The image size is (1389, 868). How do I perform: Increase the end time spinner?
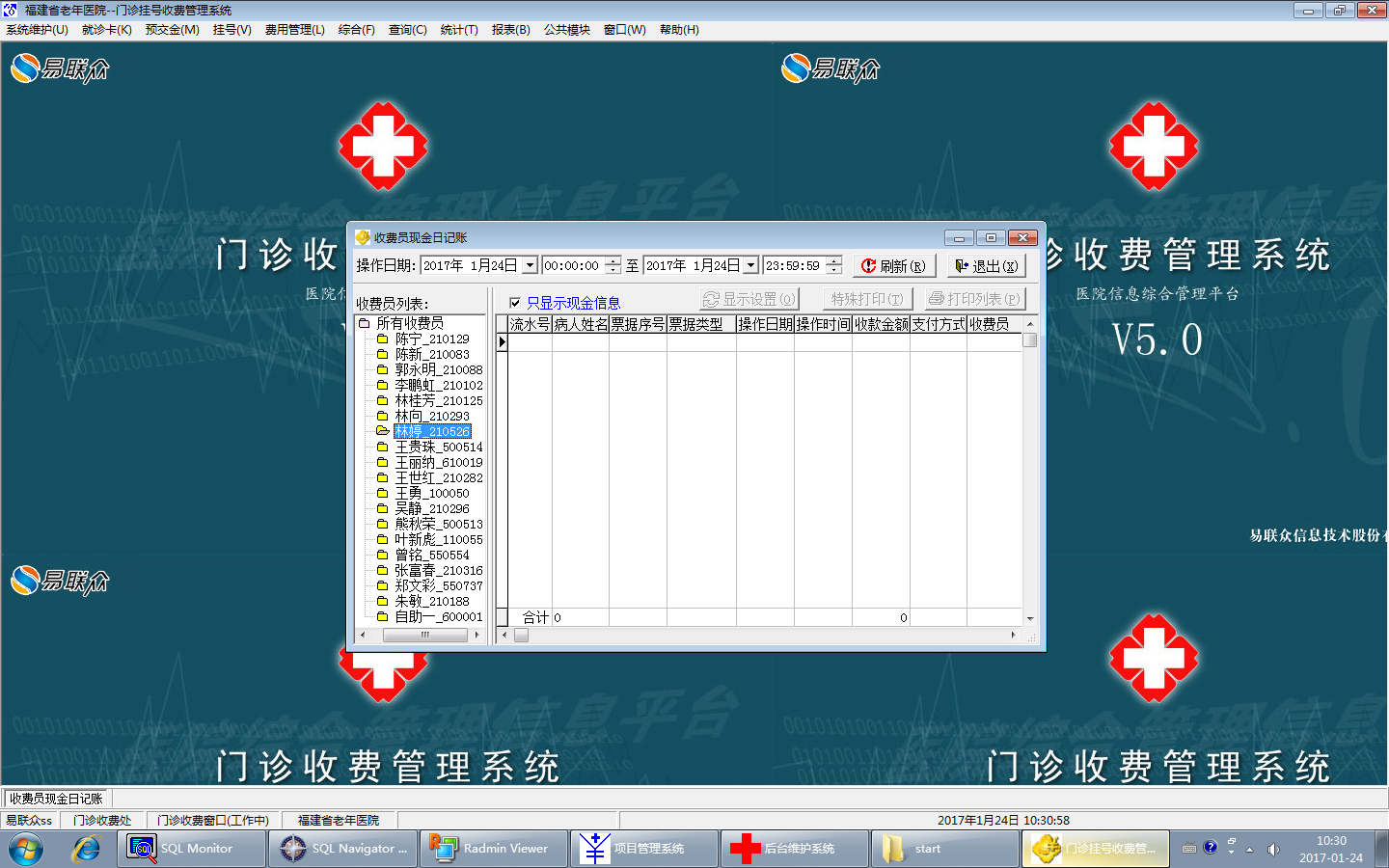click(x=834, y=260)
